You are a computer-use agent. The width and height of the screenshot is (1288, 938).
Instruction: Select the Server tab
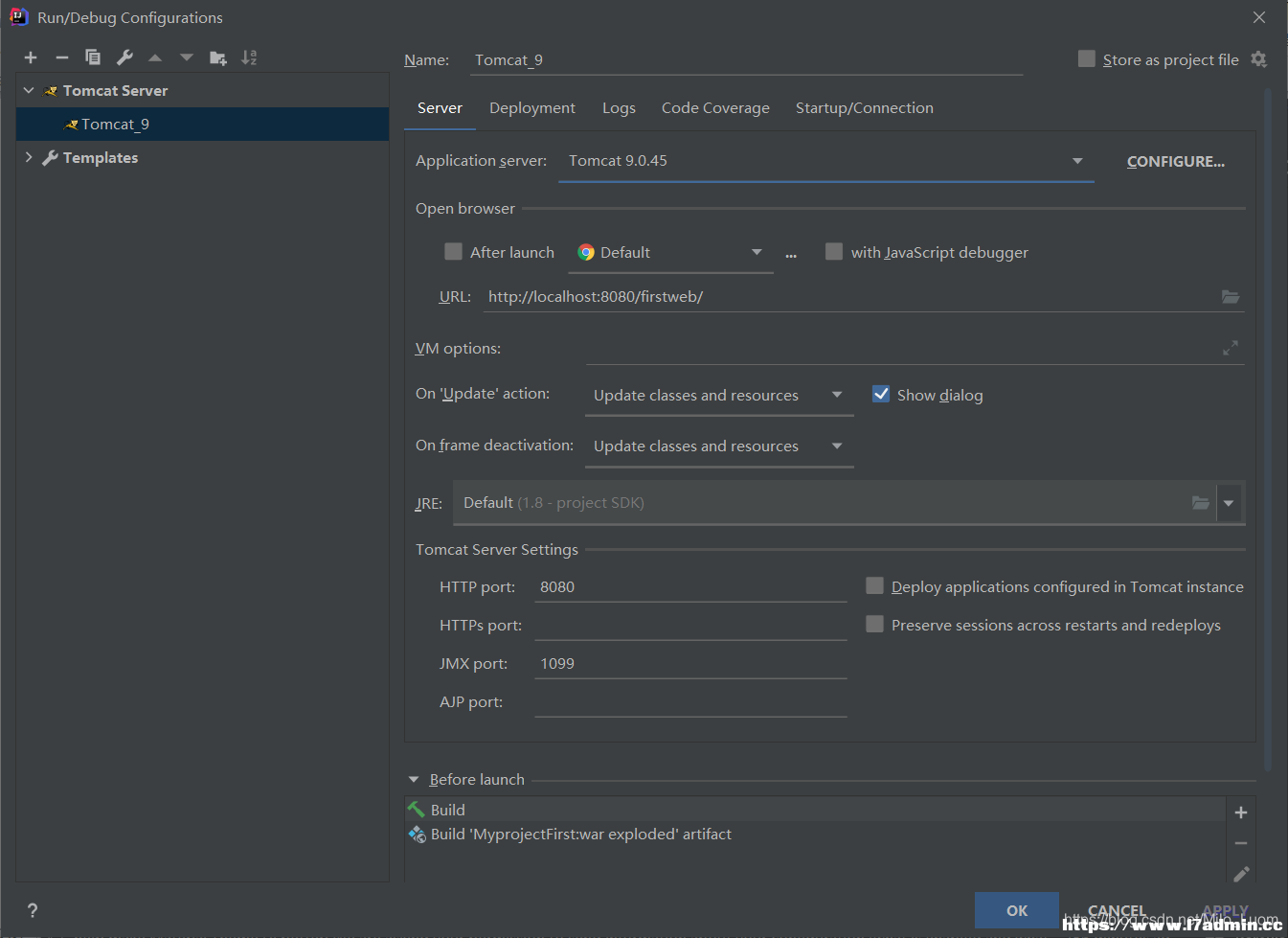click(440, 108)
